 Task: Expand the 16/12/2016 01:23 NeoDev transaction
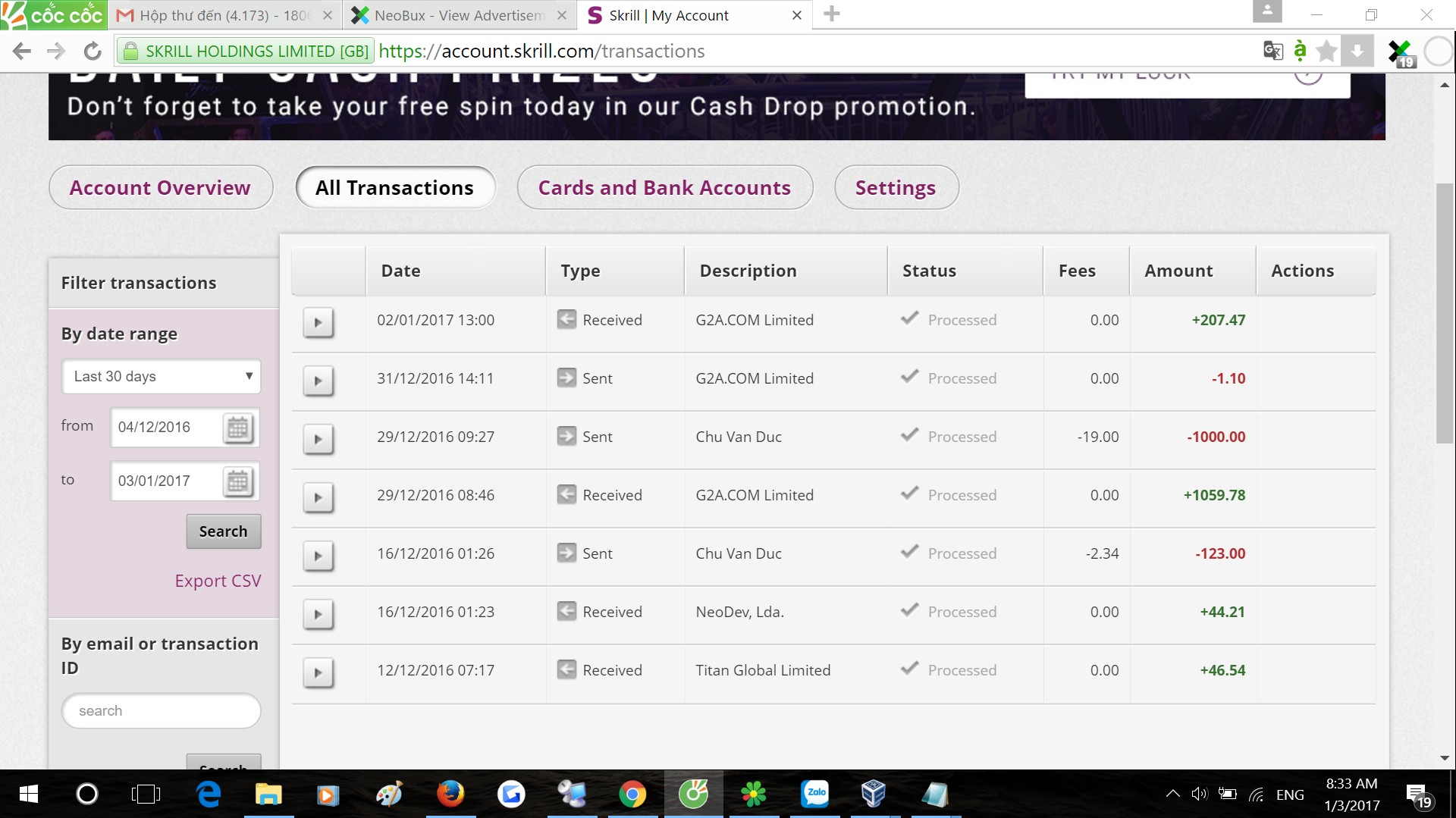pyautogui.click(x=318, y=614)
